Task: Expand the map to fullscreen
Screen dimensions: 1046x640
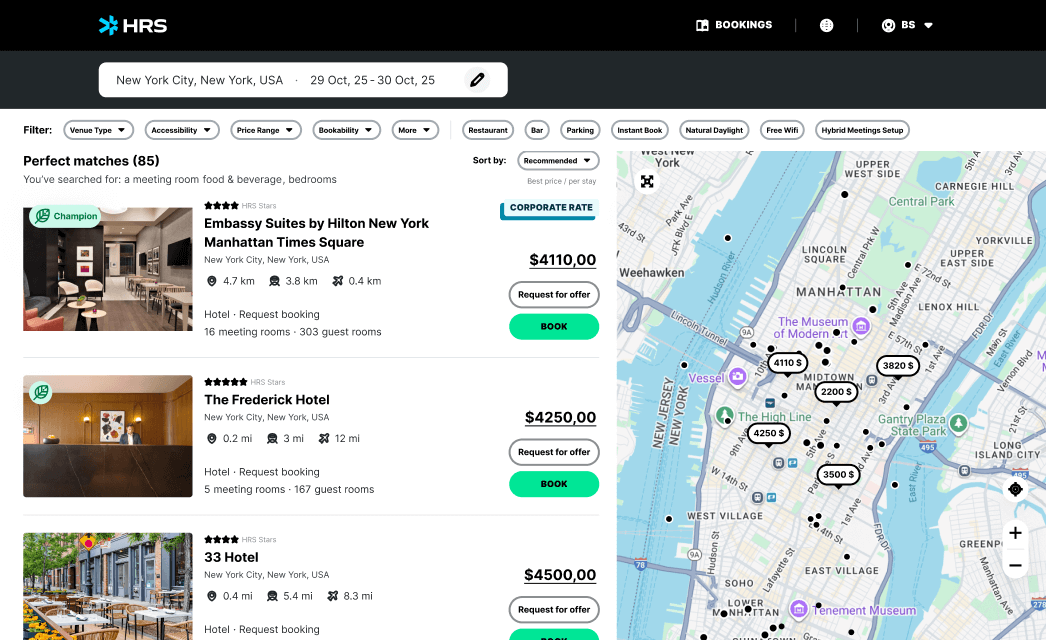Action: click(x=647, y=182)
